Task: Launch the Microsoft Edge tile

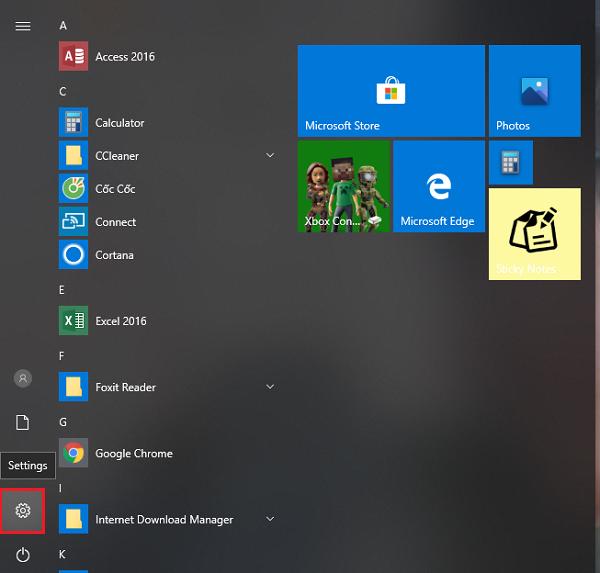Action: tap(439, 186)
